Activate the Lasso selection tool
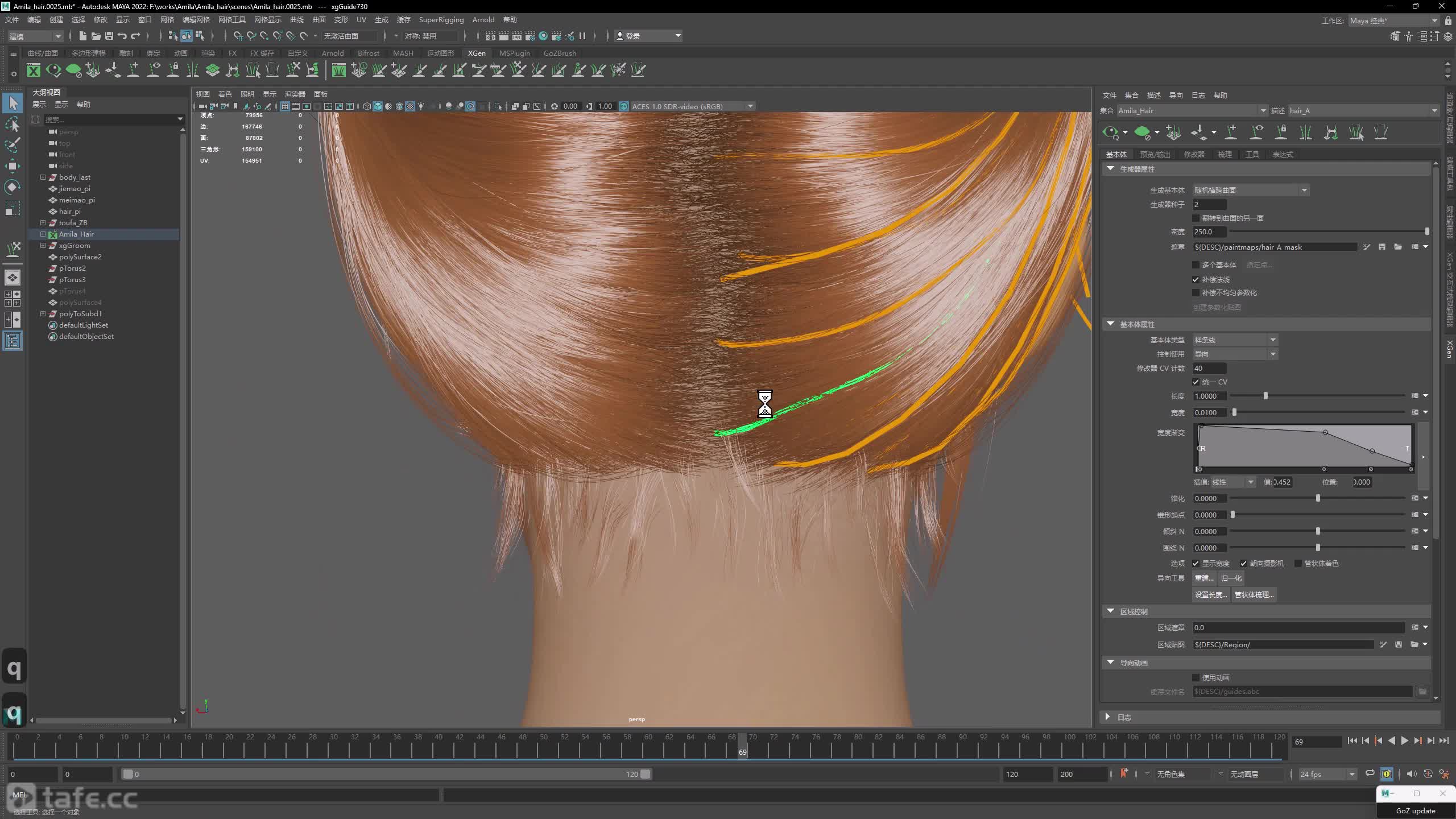1456x819 pixels. [13, 124]
